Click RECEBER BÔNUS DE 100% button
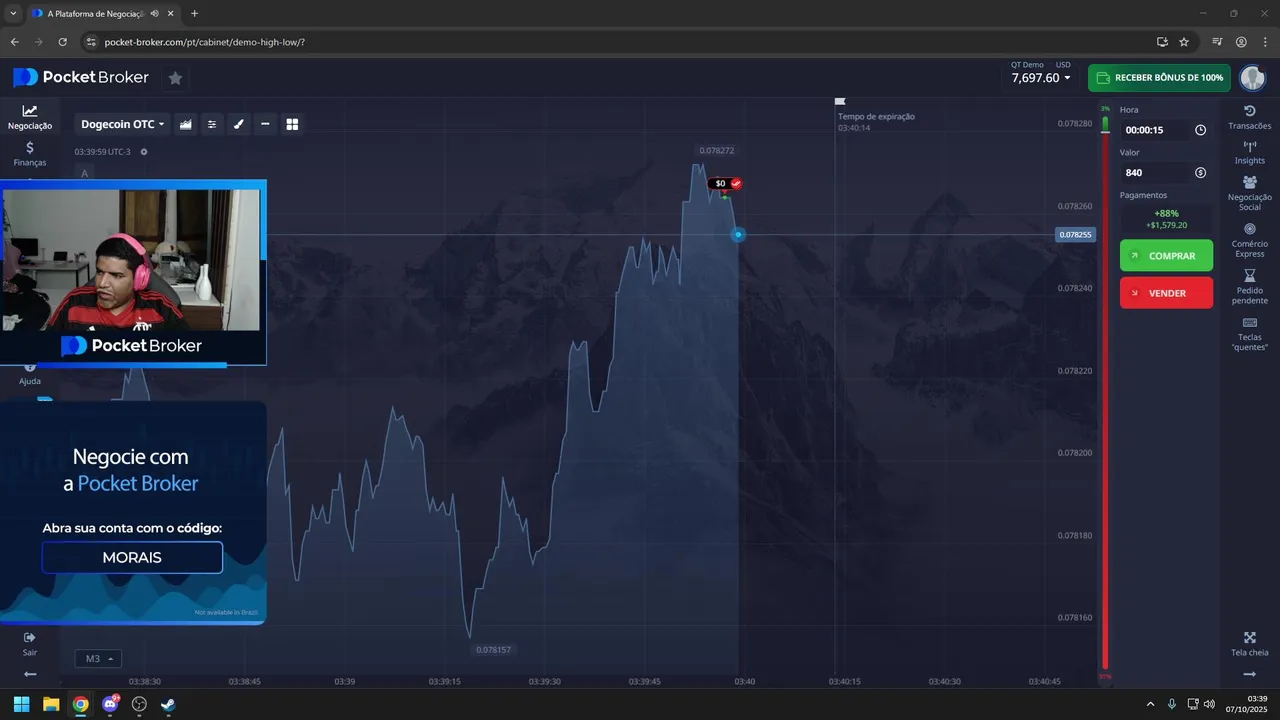 click(x=1159, y=78)
